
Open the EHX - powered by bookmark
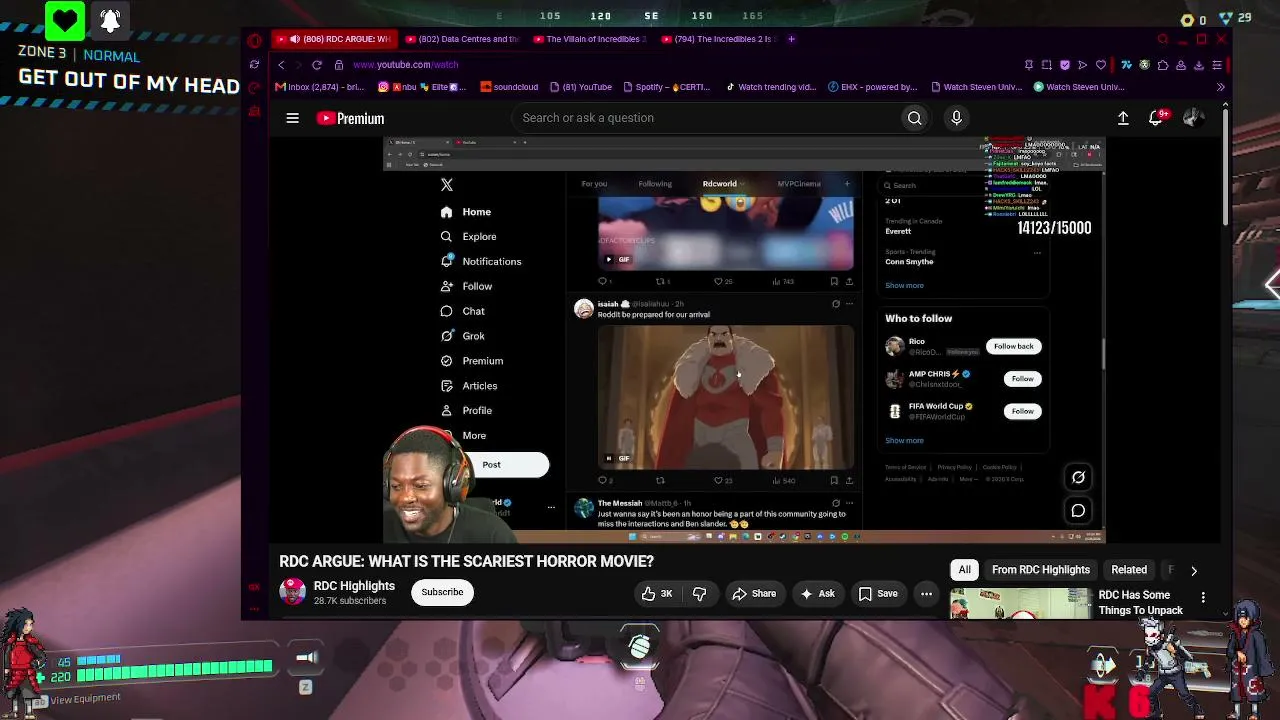tap(872, 87)
